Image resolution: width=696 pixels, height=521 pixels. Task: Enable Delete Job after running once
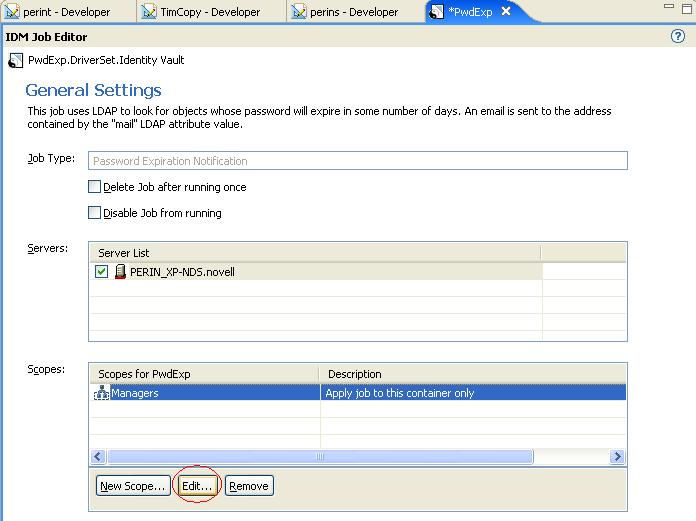pyautogui.click(x=94, y=186)
